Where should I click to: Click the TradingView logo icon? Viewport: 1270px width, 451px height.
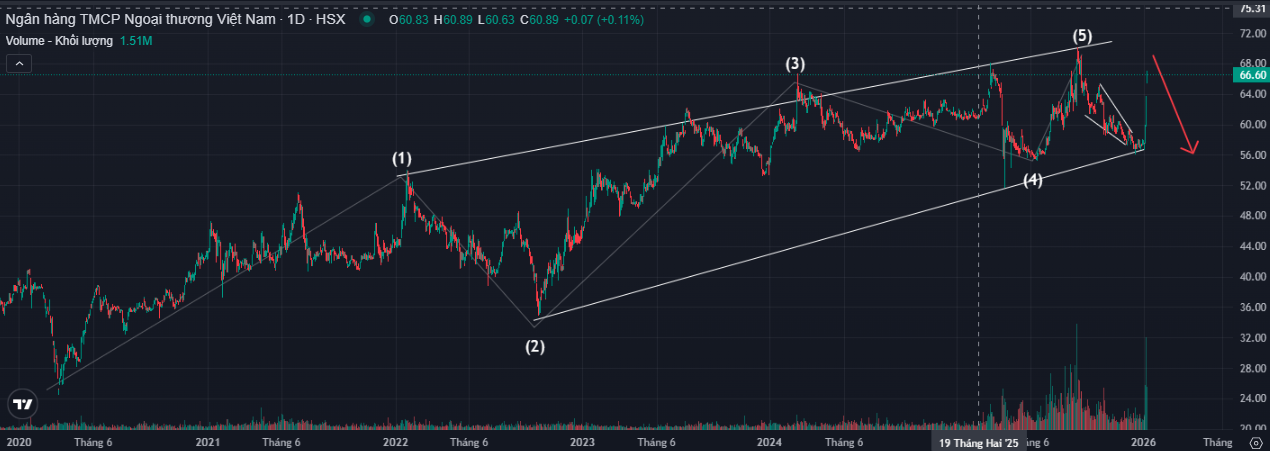[x=21, y=405]
